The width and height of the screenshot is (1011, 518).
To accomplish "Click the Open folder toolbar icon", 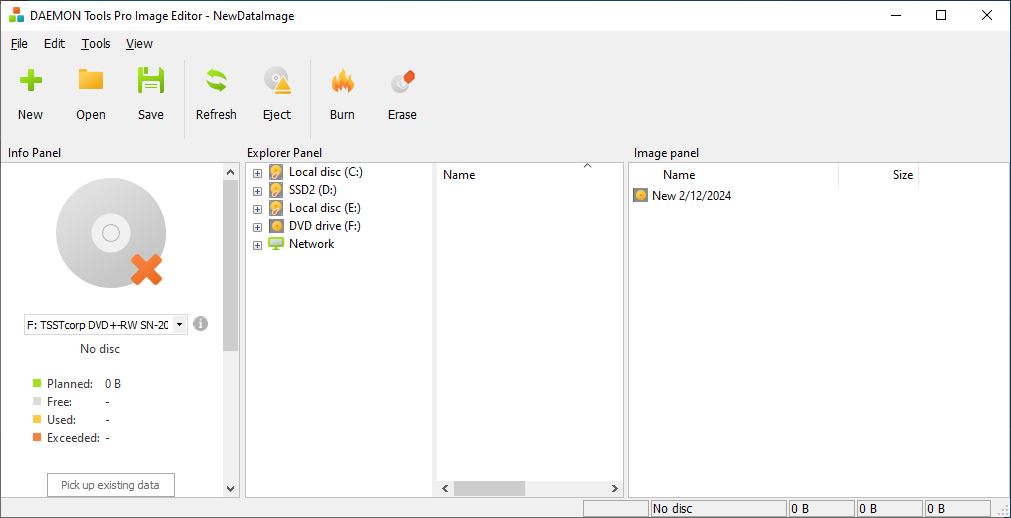I will pos(91,80).
